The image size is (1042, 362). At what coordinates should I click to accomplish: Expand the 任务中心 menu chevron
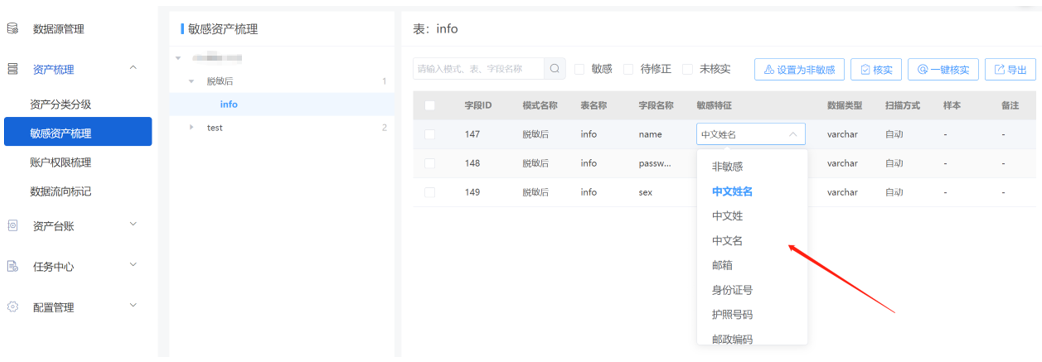133,265
